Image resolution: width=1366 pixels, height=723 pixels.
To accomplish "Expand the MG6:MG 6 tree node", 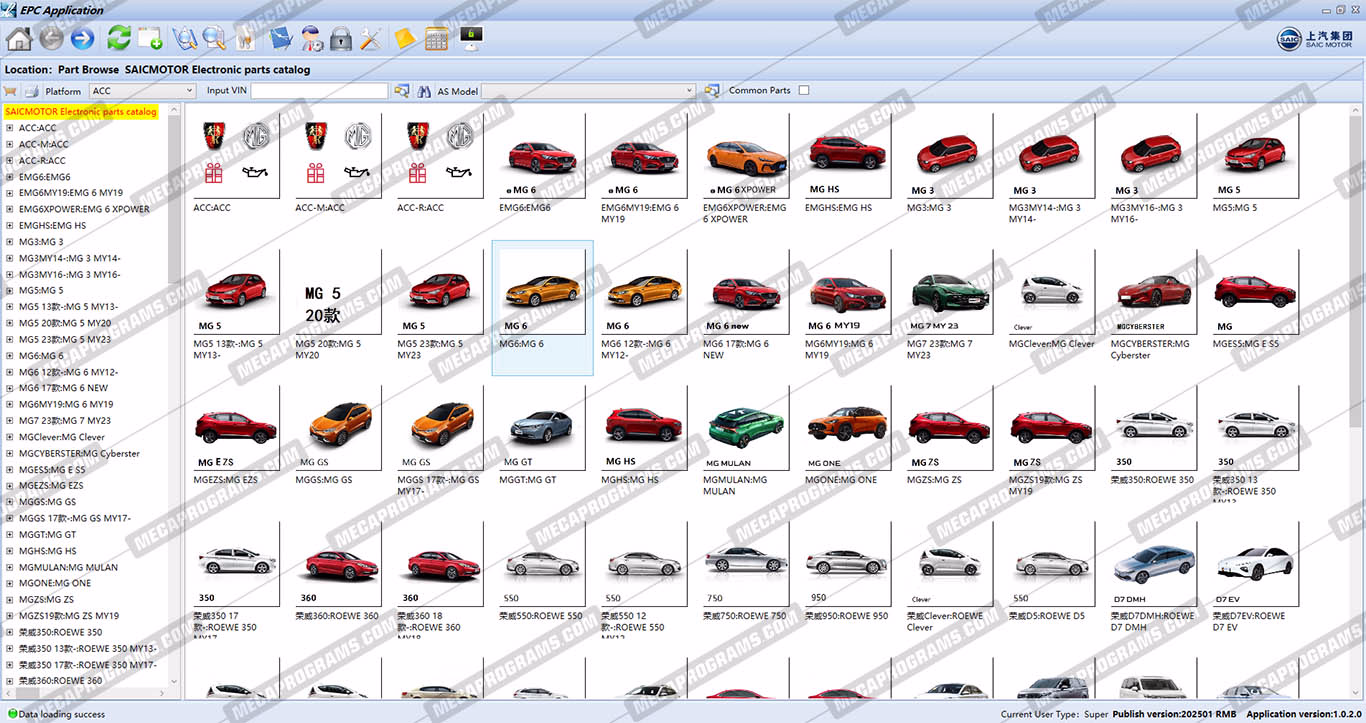I will coord(9,356).
